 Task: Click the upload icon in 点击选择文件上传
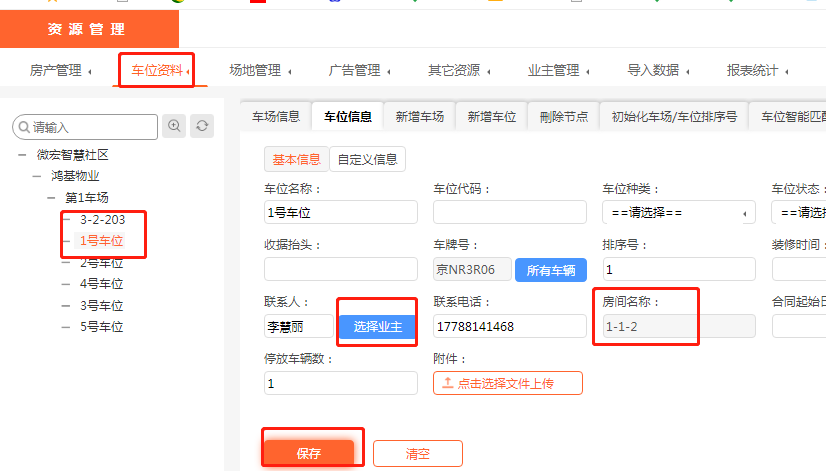[x=447, y=383]
